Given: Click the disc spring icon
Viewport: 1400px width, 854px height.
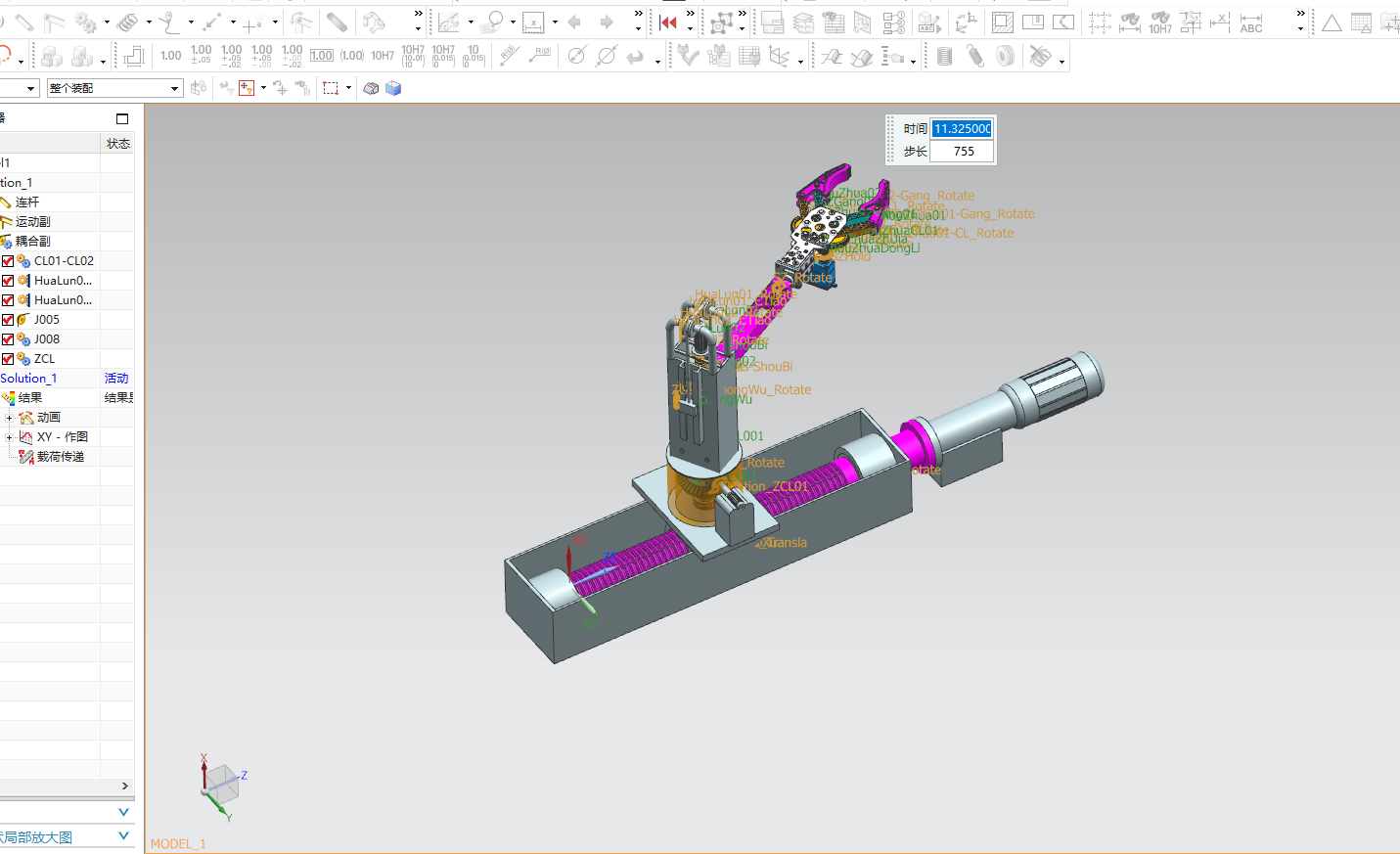Looking at the screenshot, I should tap(1005, 56).
